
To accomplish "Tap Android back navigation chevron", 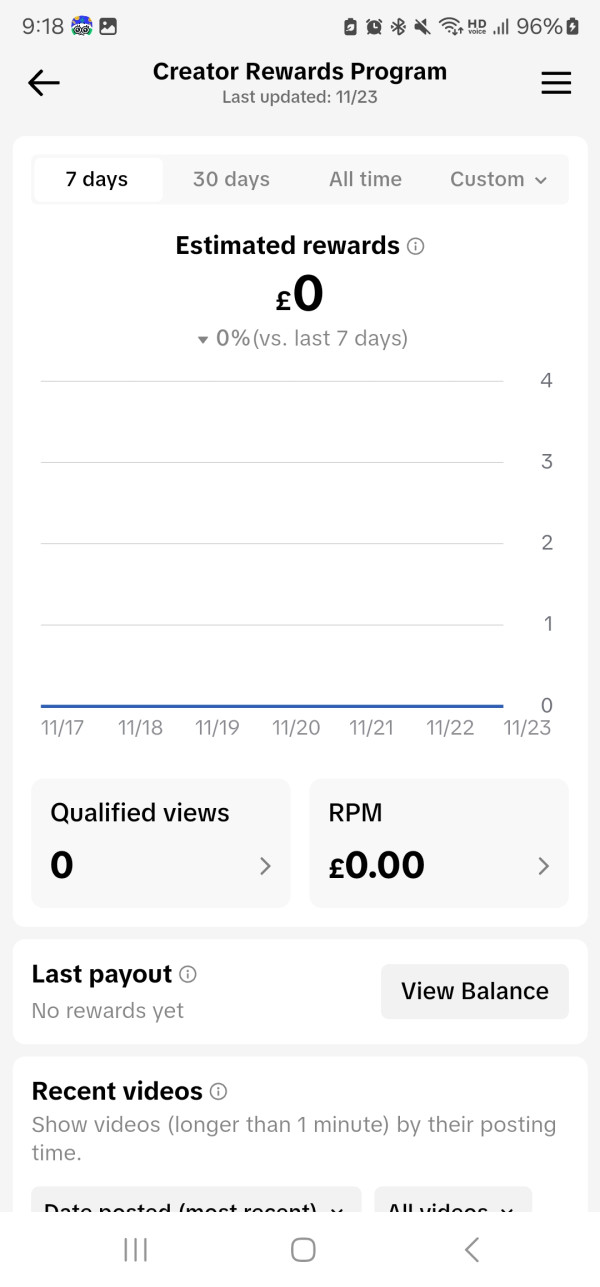I will 472,1249.
